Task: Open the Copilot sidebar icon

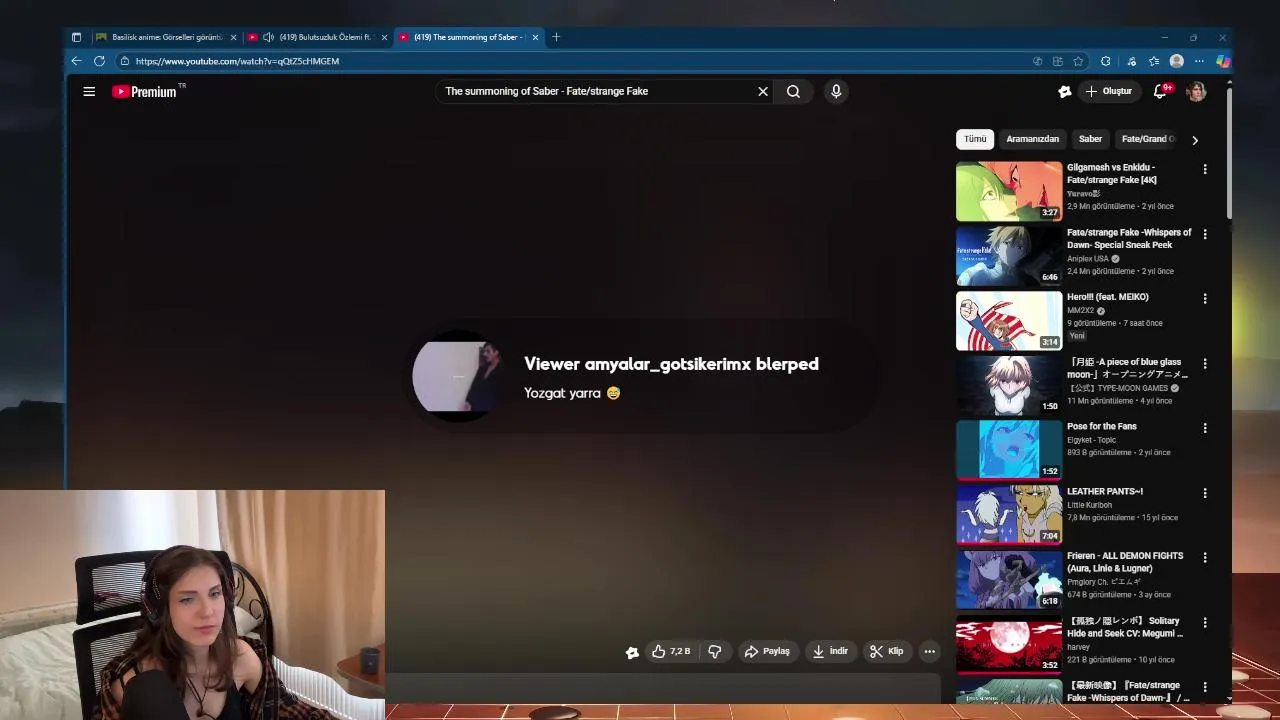Action: click(x=1222, y=61)
